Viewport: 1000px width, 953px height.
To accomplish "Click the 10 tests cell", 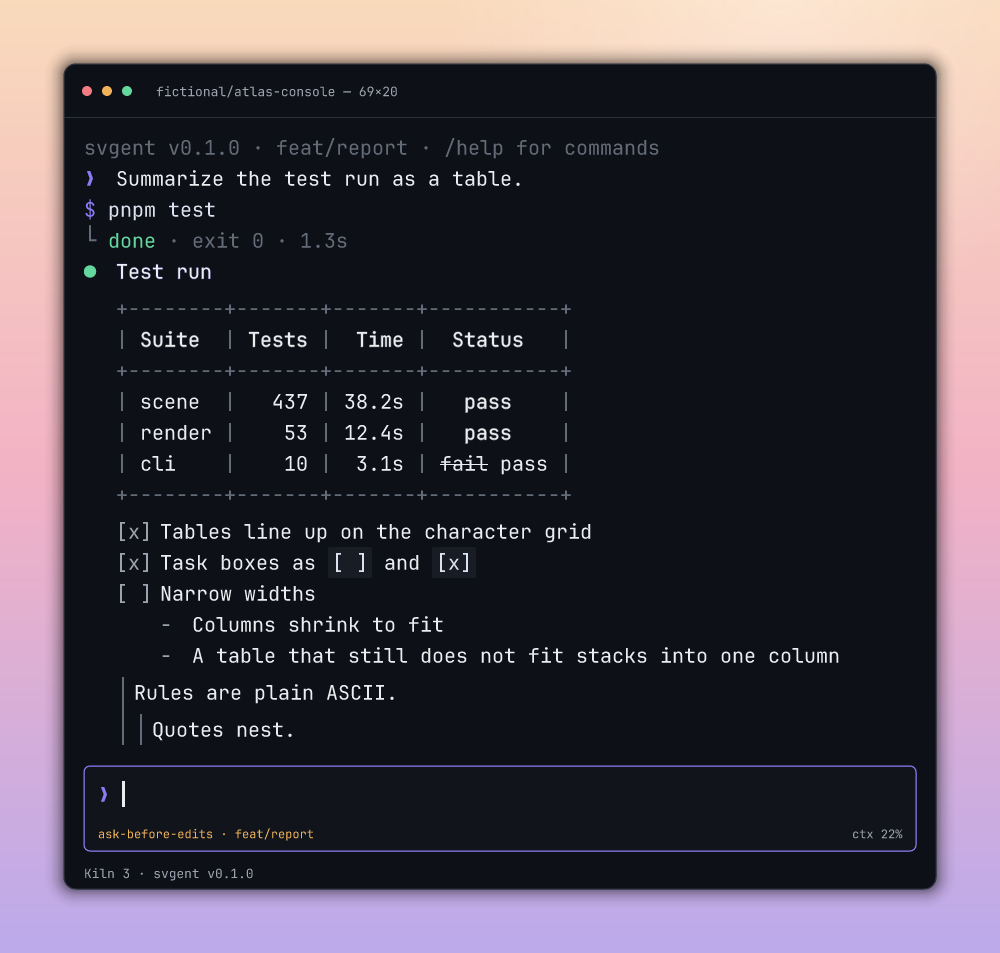I will click(x=296, y=464).
